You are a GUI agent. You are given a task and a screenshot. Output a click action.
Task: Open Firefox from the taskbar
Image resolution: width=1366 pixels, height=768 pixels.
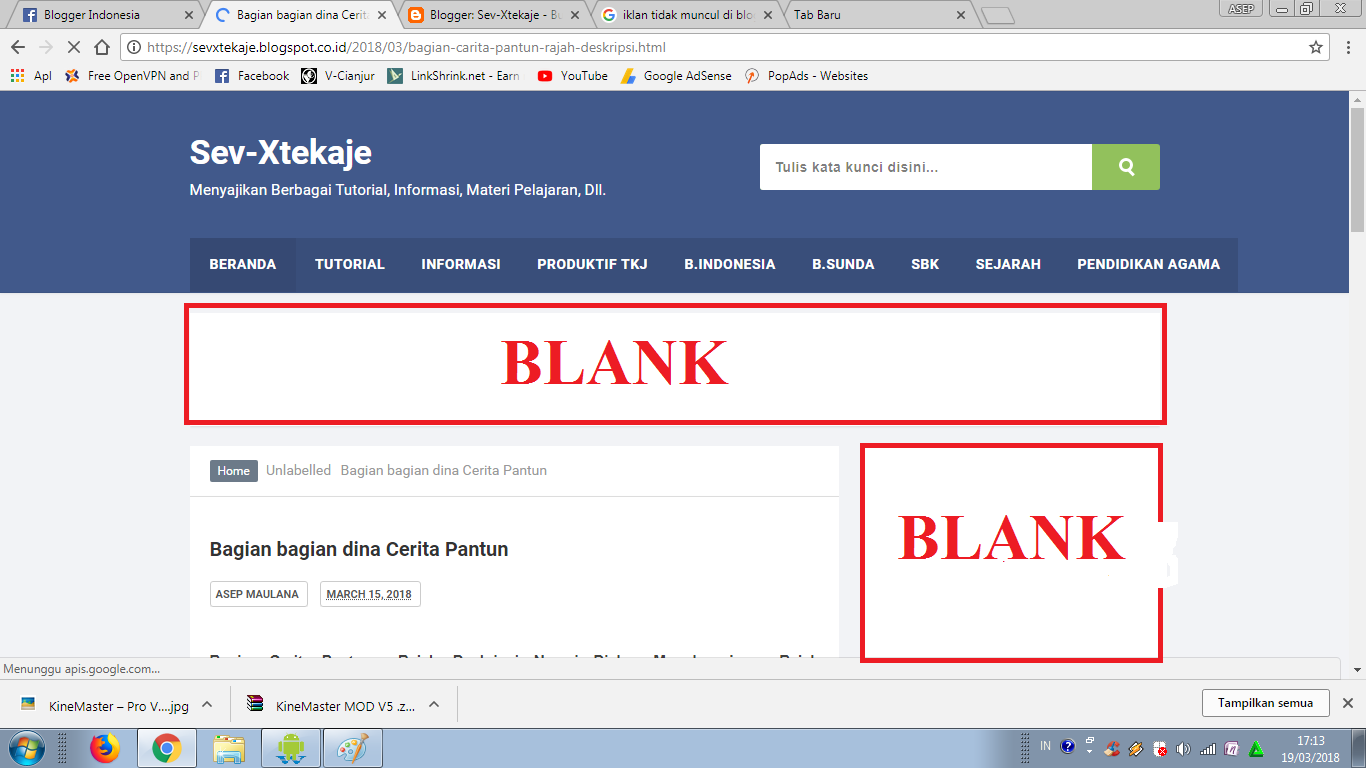coord(104,748)
